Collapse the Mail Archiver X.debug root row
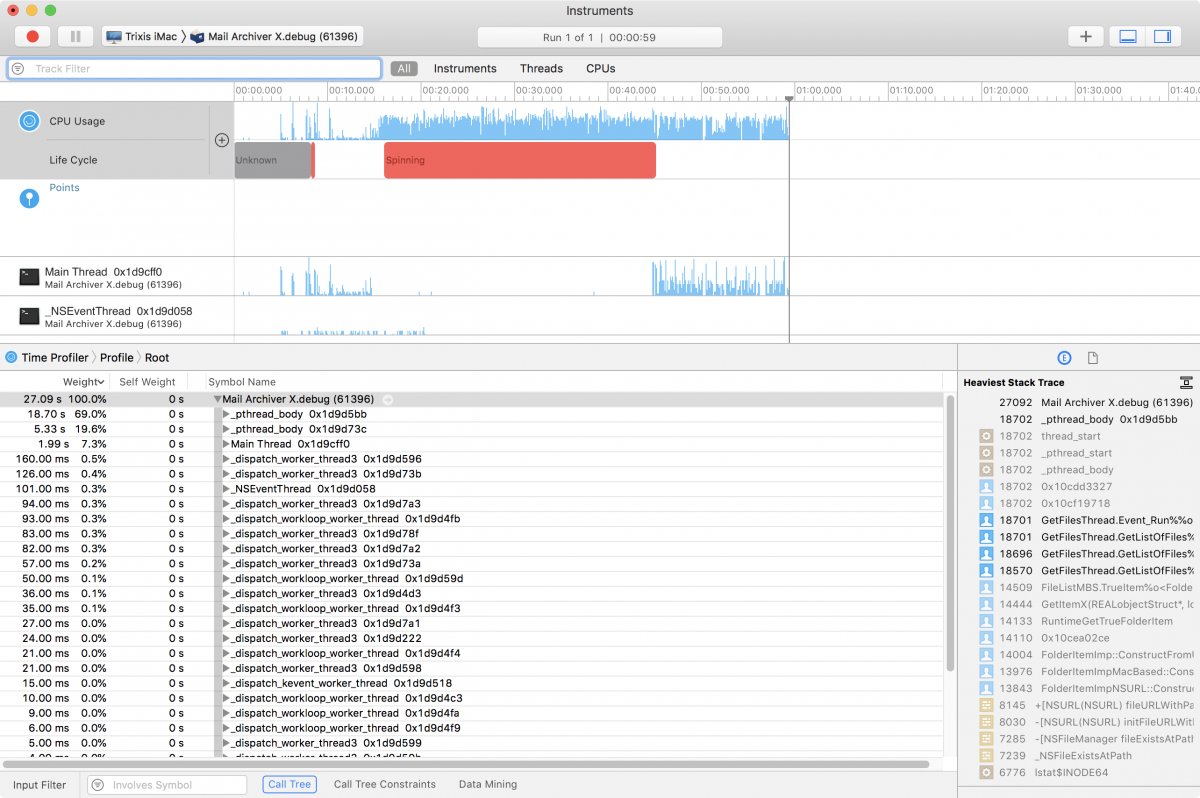 pyautogui.click(x=218, y=399)
